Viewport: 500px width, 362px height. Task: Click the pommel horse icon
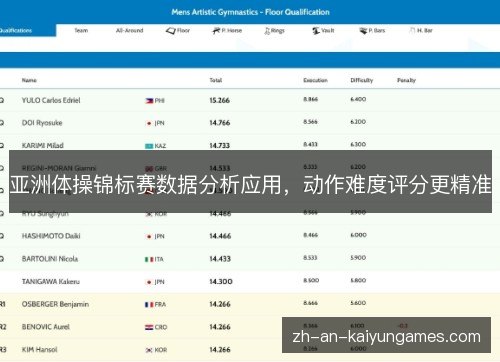[216, 31]
